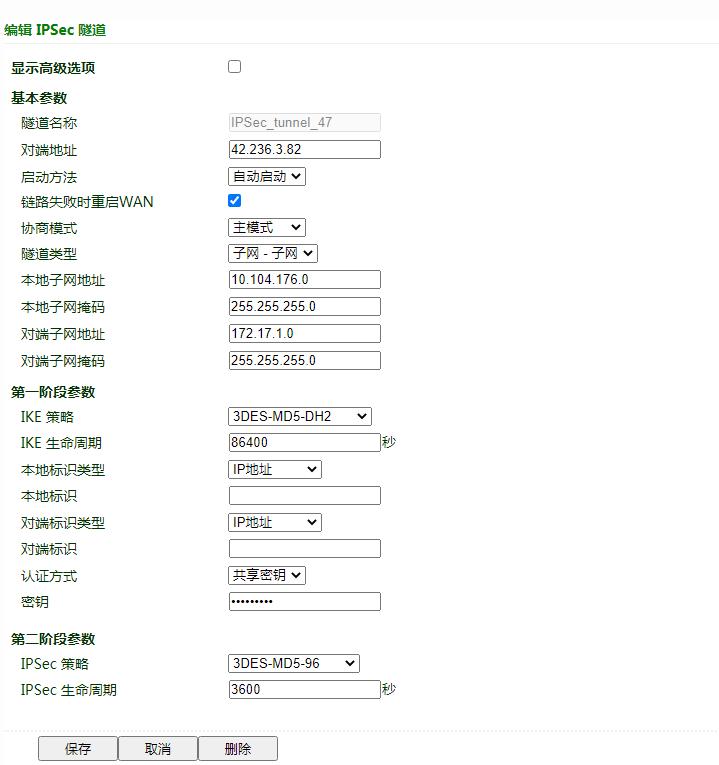Screen dimensions: 719x765
Task: Click the 取消 button
Action: pos(158,749)
